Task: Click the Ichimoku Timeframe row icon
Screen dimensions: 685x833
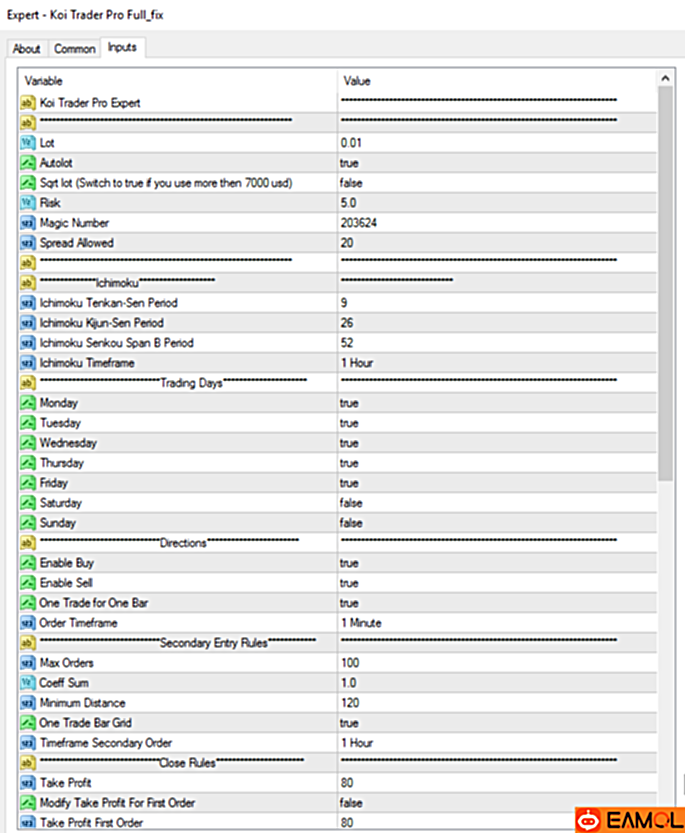Action: coord(28,363)
